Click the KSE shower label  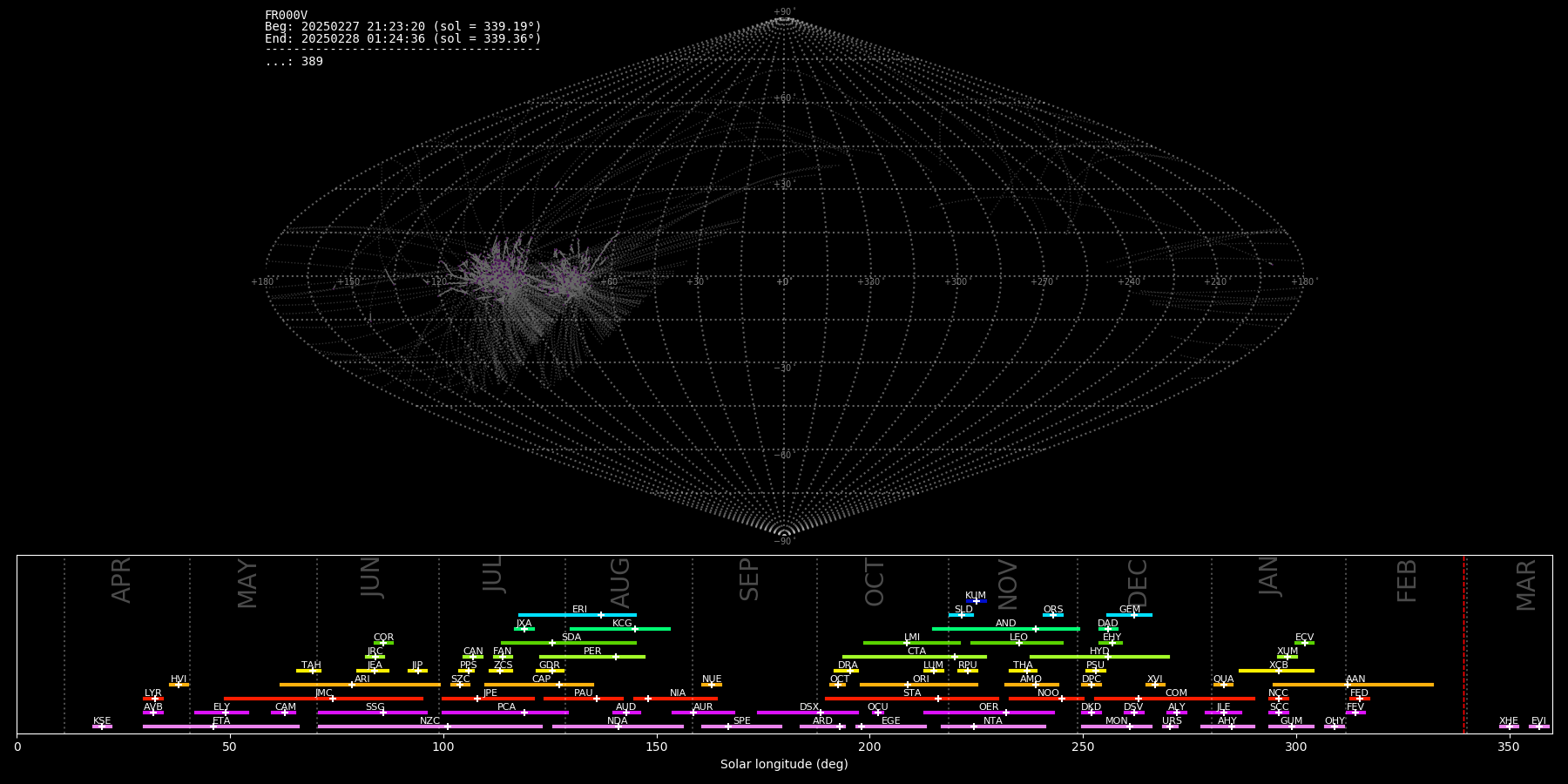coord(102,721)
